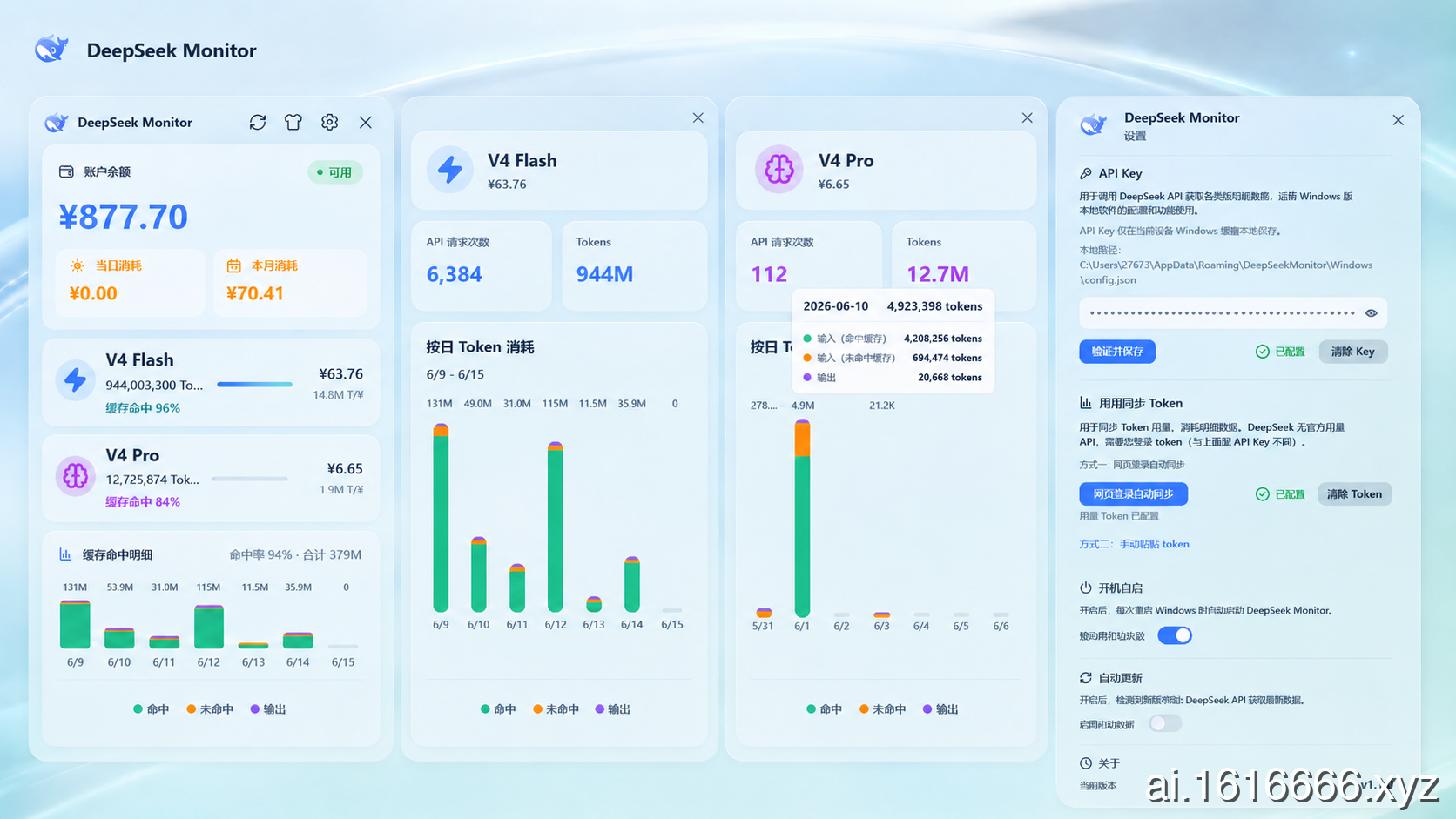The width and height of the screenshot is (1456, 819).
Task: Open the theme shirt icon
Action: point(293,123)
